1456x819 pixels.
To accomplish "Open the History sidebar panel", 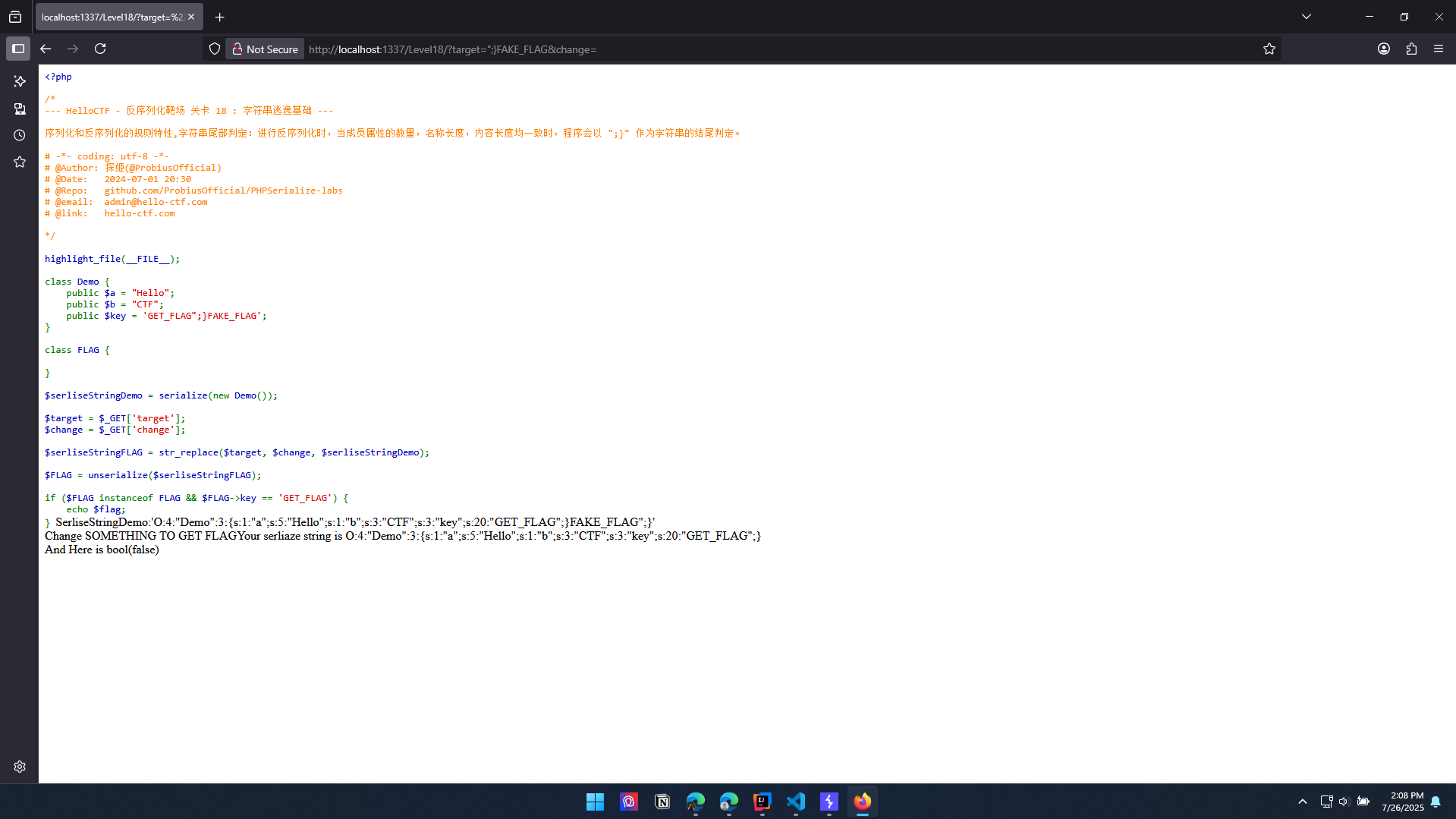I will pyautogui.click(x=20, y=135).
